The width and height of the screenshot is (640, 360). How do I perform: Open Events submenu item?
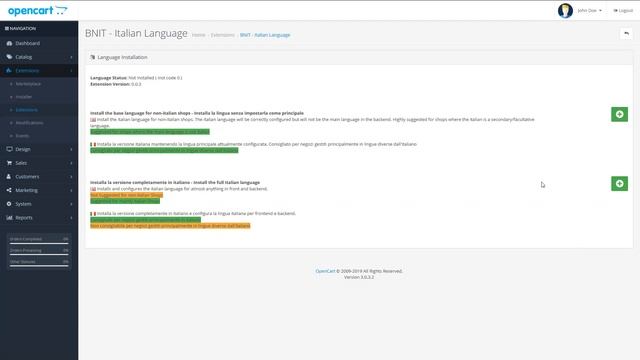[22, 136]
